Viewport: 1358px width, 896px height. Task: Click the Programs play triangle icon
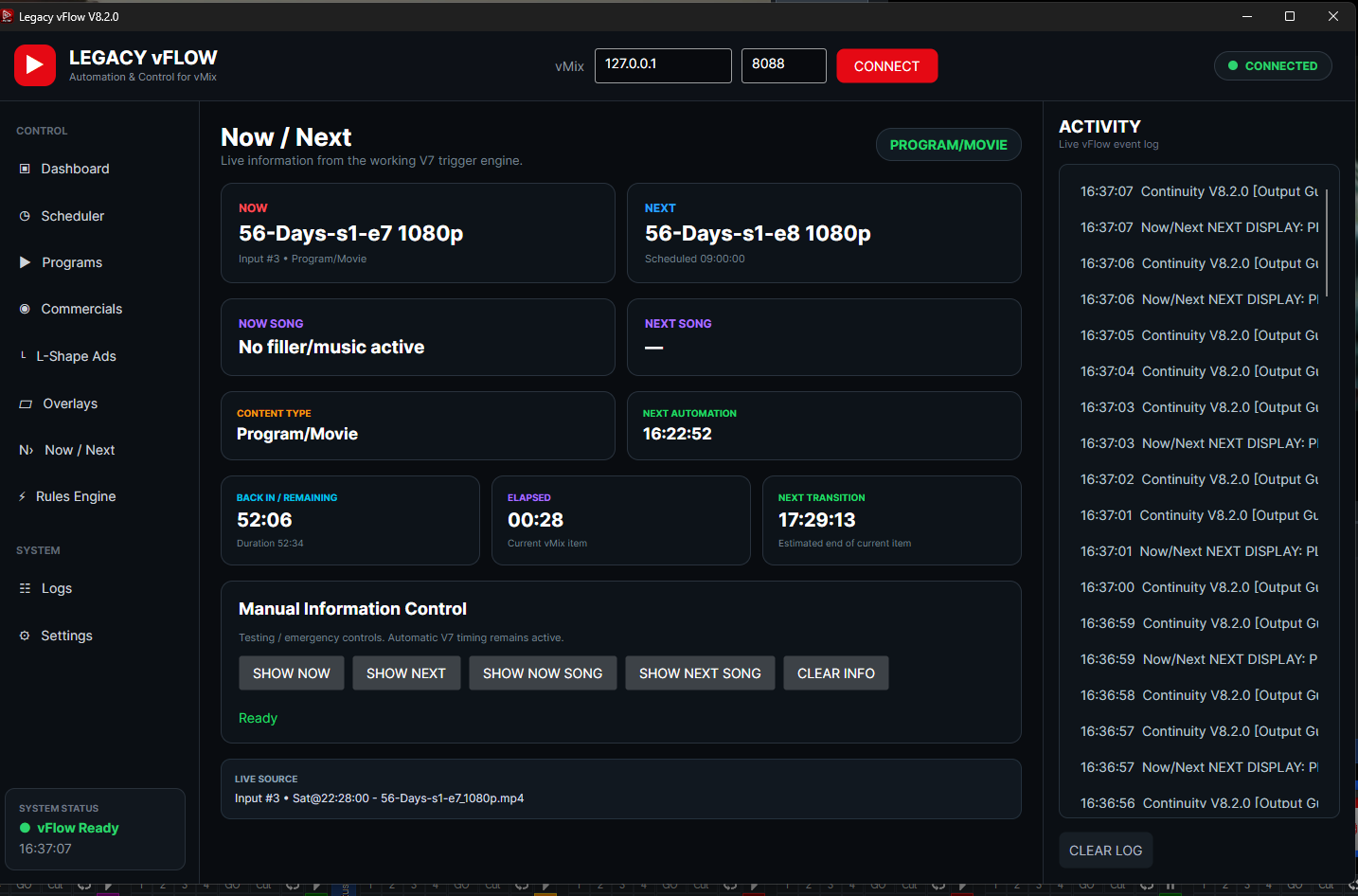pos(26,262)
